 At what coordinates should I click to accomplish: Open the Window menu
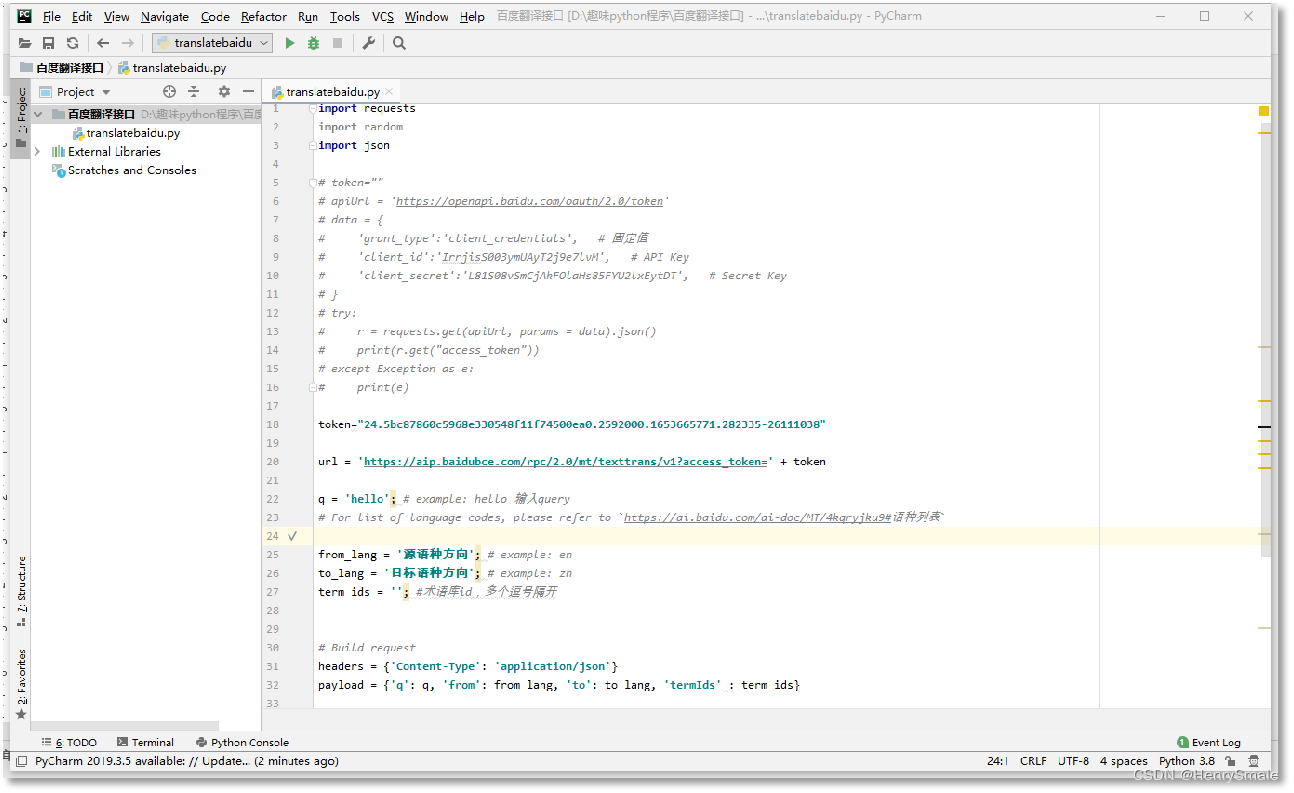pyautogui.click(x=427, y=17)
